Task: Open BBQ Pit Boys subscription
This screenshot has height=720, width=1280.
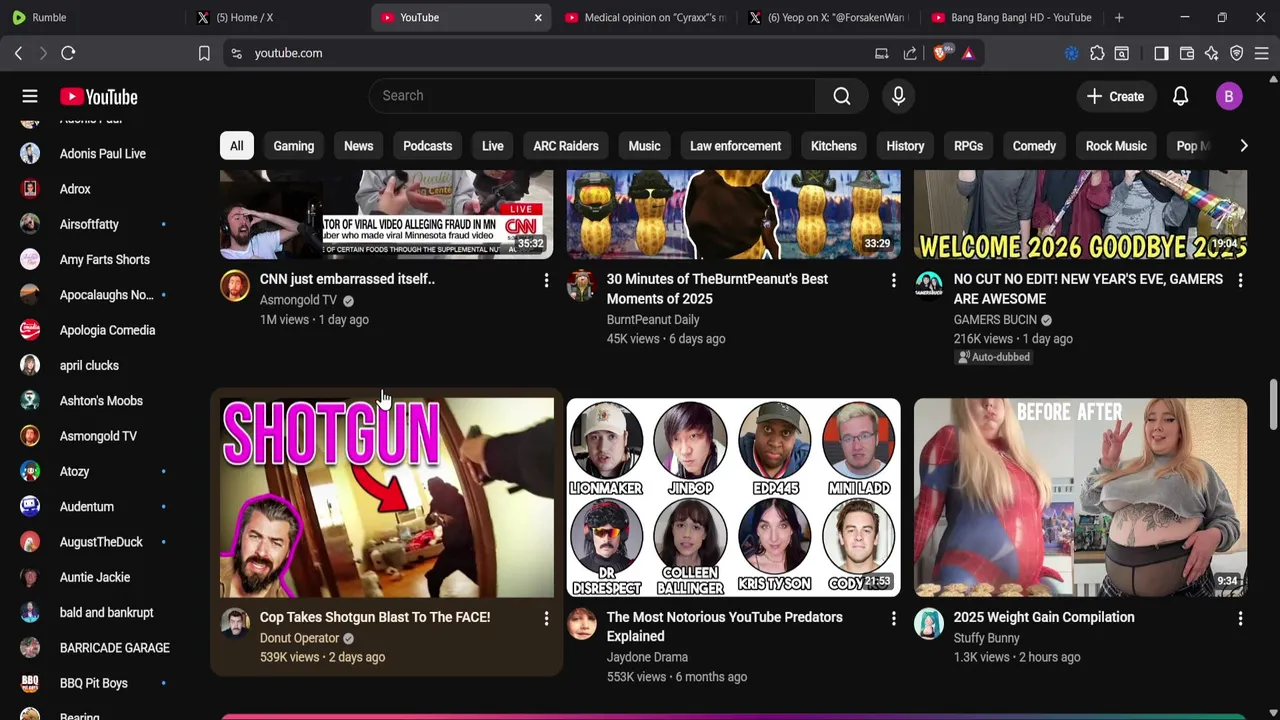Action: [x=93, y=683]
